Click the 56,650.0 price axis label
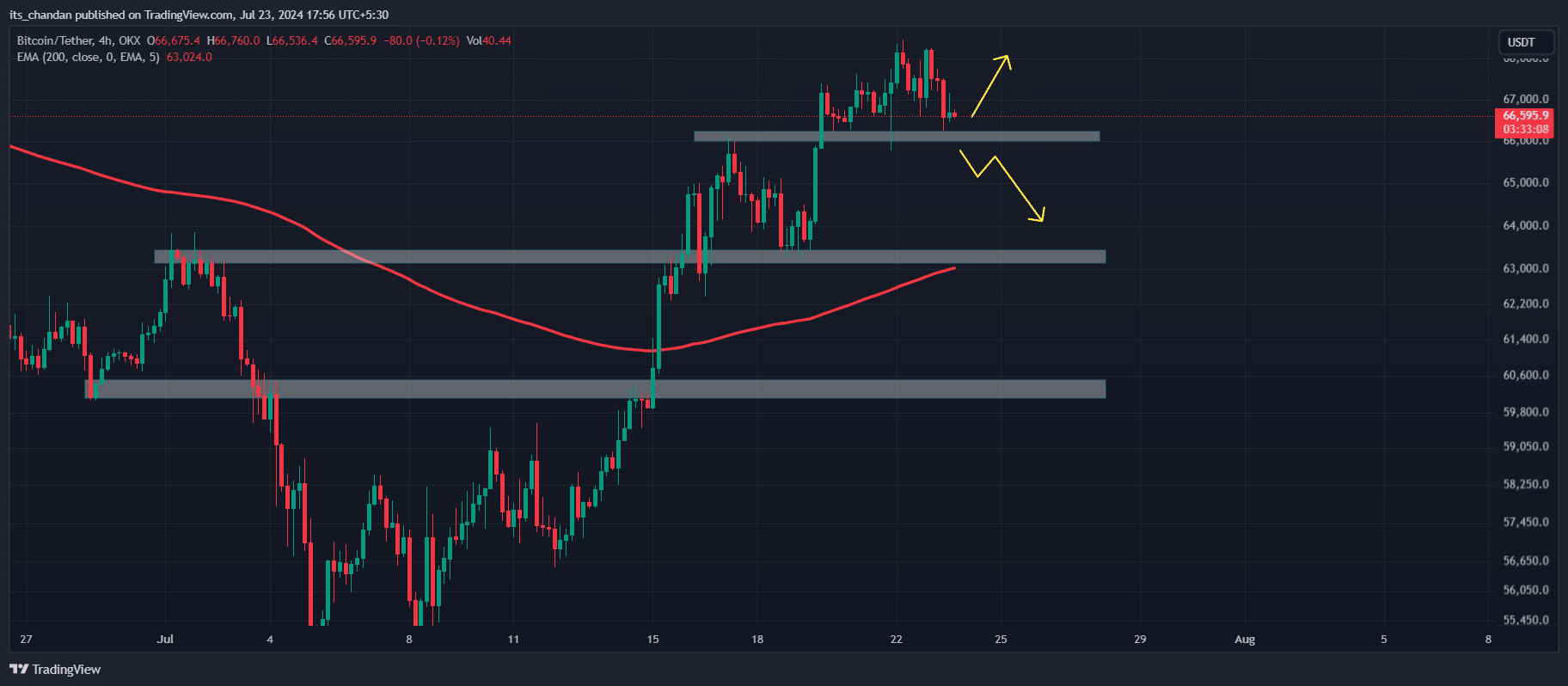This screenshot has width=1568, height=686. (x=1525, y=560)
